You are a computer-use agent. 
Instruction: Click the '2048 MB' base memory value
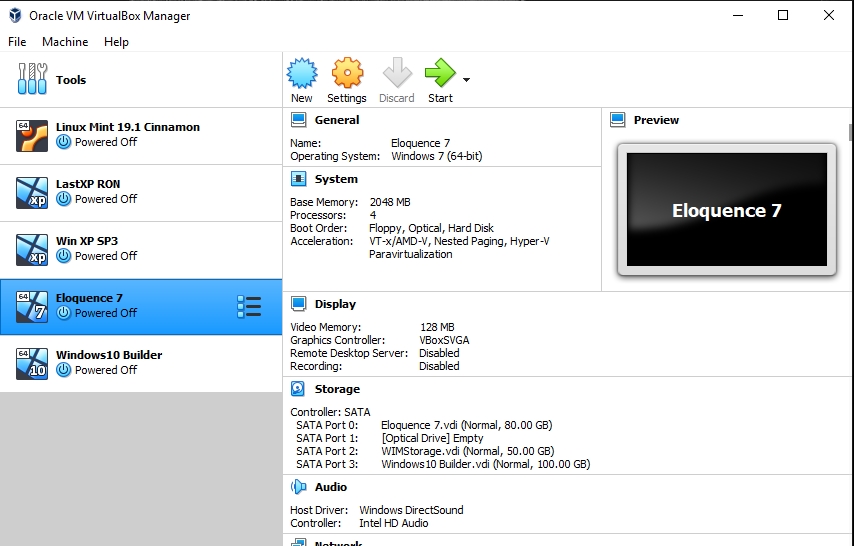390,202
